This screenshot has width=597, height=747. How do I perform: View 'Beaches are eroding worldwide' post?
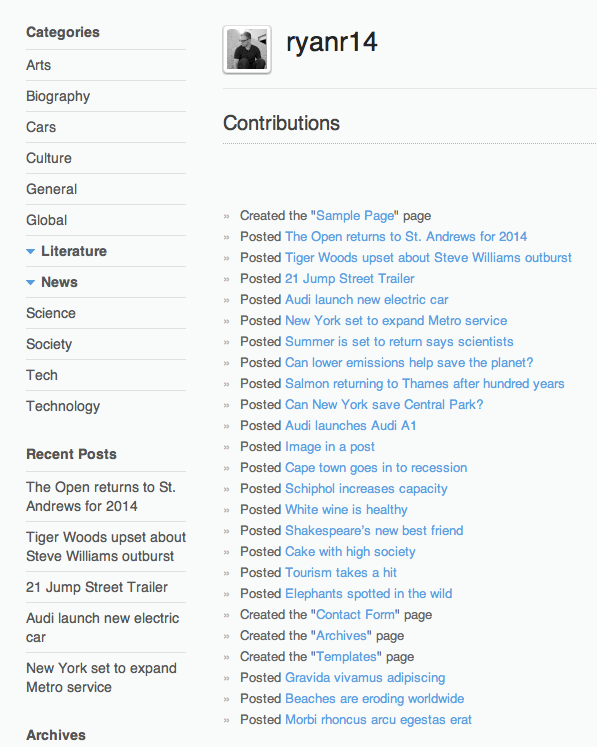(x=374, y=698)
